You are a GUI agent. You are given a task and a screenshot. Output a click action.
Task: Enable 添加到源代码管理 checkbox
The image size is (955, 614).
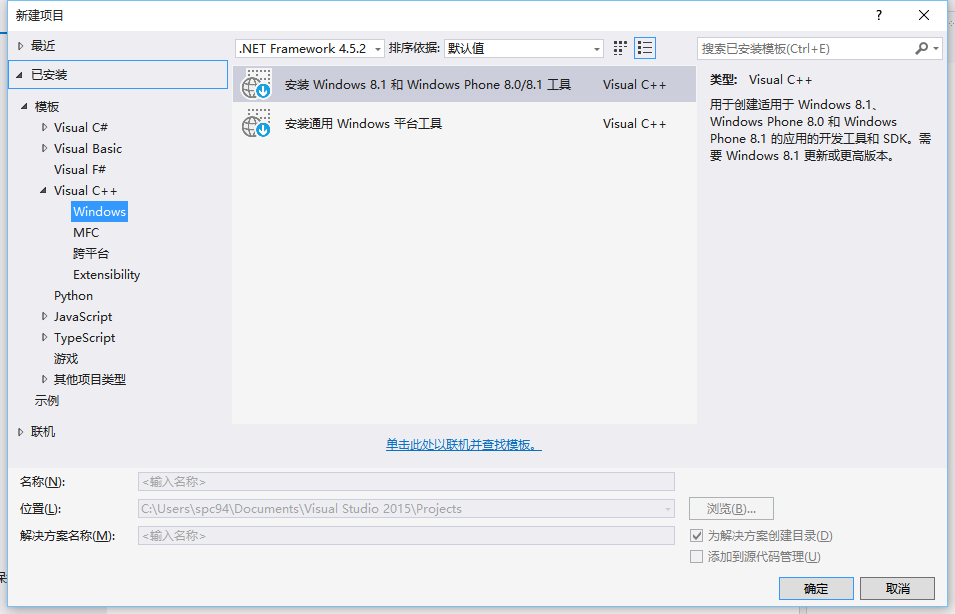pos(696,557)
